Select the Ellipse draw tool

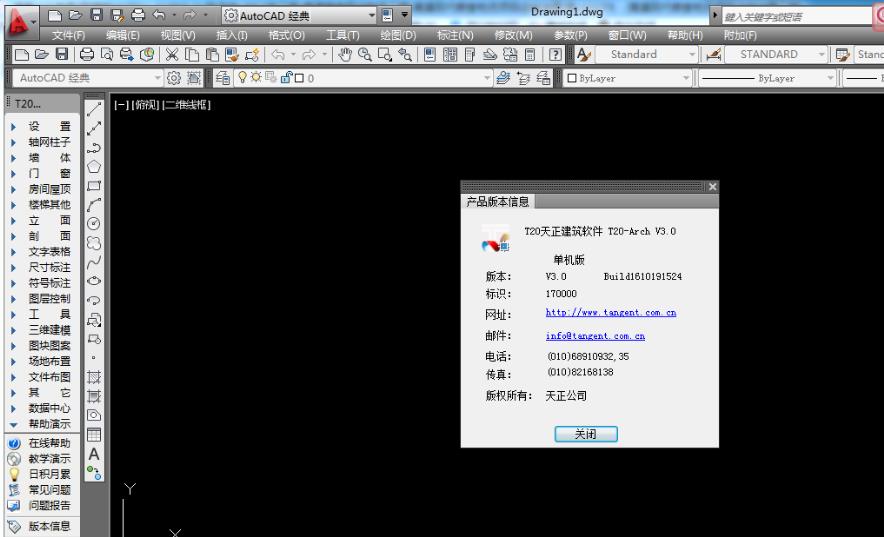[94, 281]
